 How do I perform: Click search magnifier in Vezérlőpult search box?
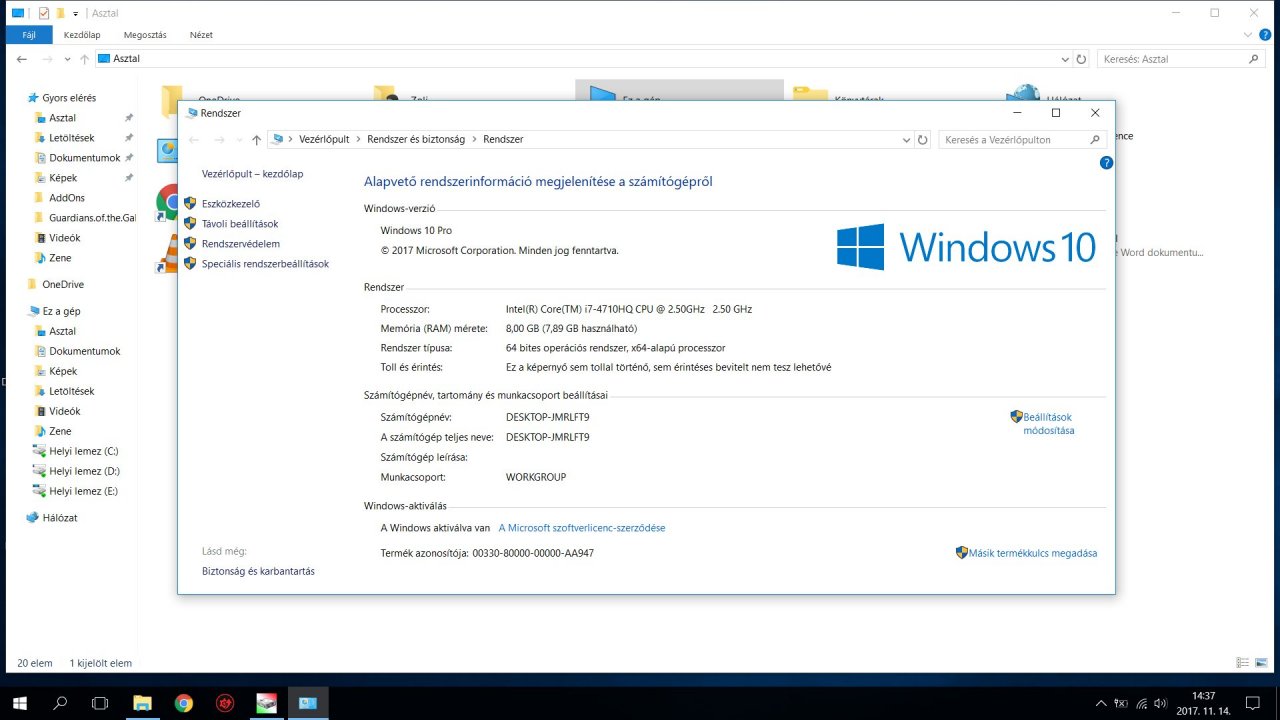1096,140
